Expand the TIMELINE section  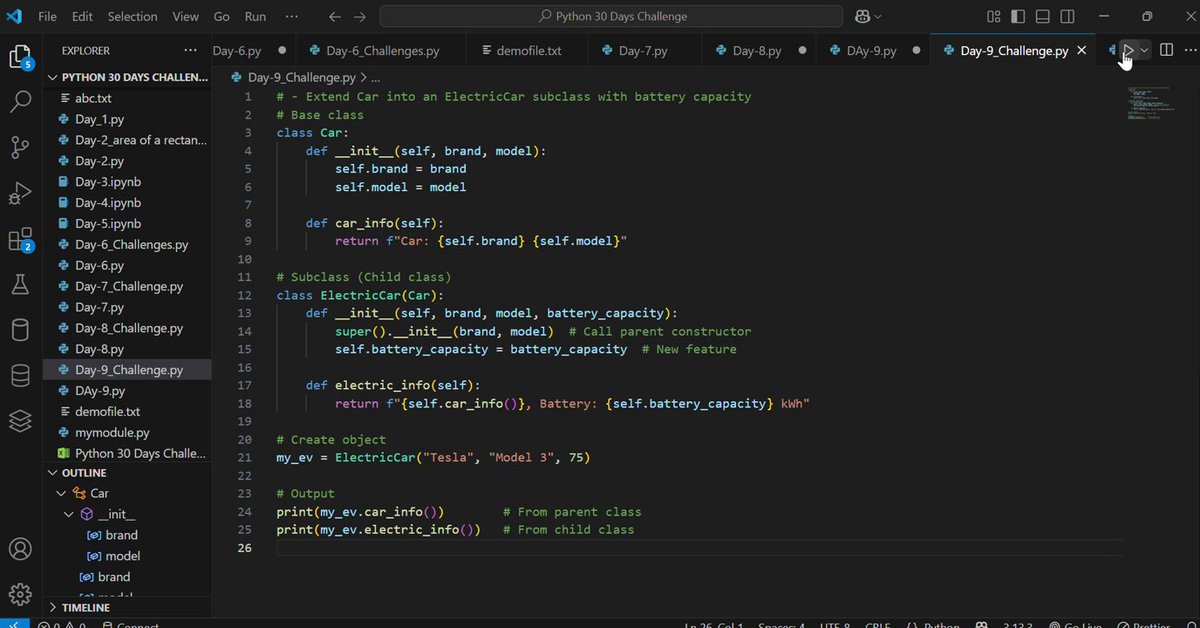click(x=128, y=607)
